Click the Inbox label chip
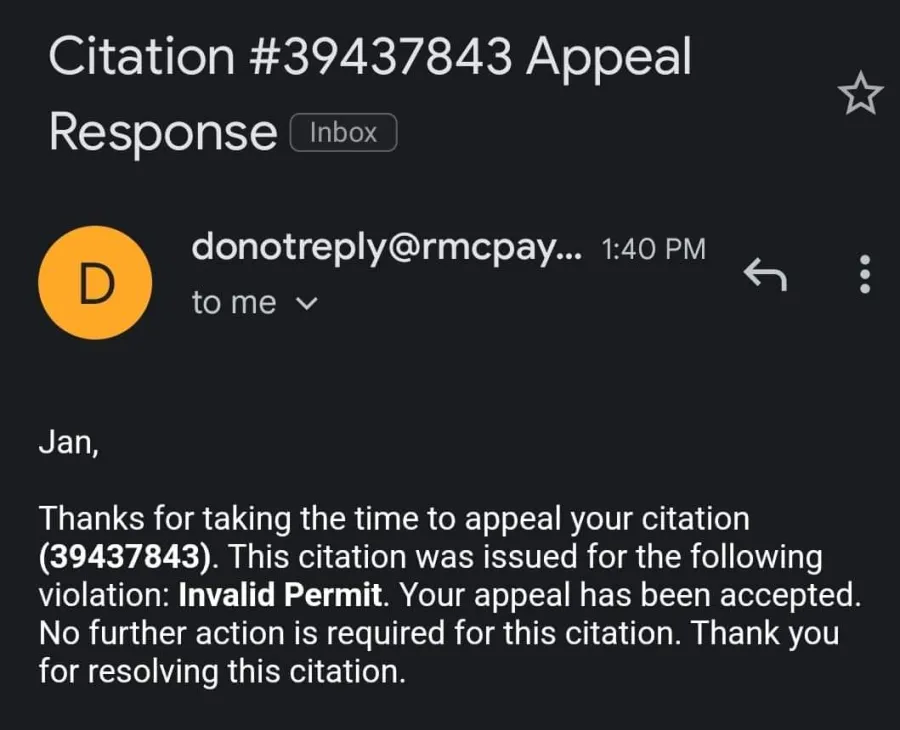The image size is (900, 730). point(343,133)
